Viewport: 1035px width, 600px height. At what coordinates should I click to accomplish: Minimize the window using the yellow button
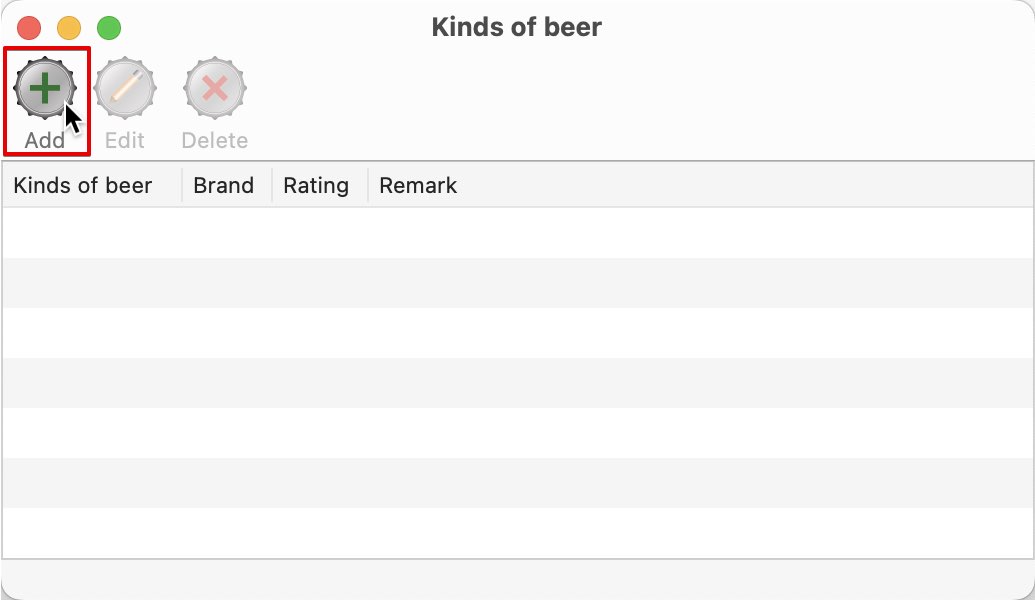click(69, 28)
